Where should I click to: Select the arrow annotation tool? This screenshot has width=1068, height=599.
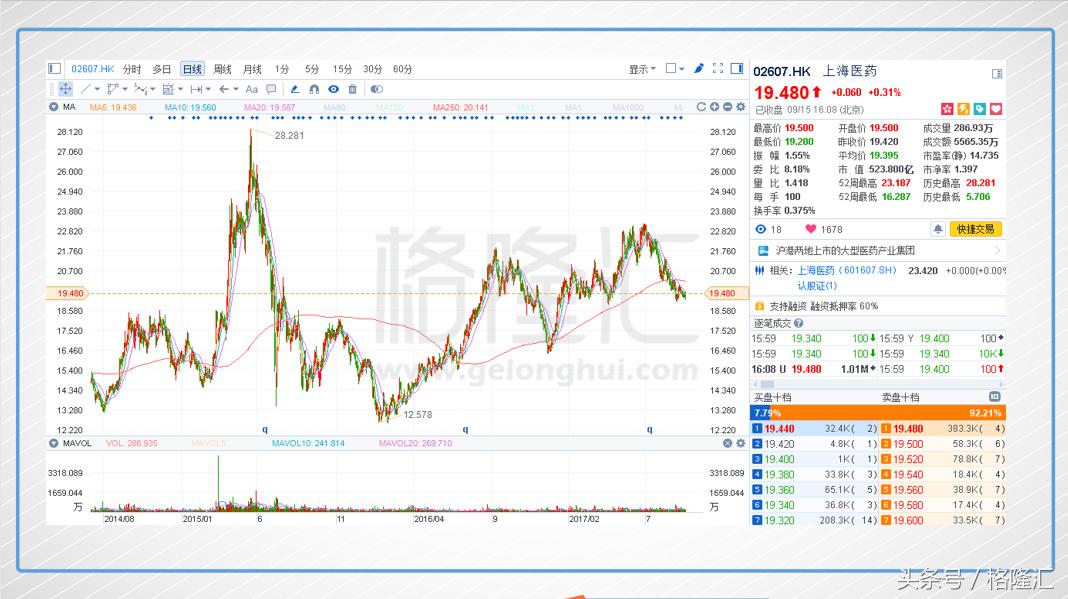pos(224,89)
